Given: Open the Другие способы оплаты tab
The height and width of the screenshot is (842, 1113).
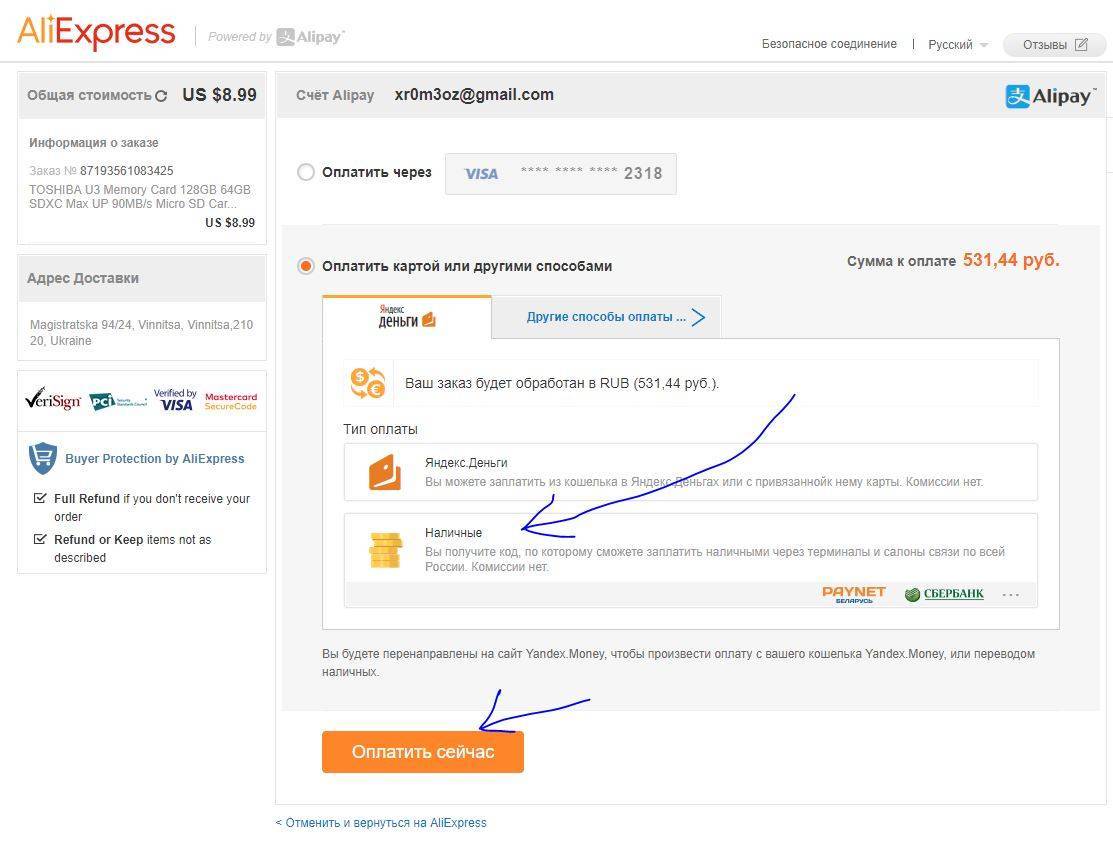Looking at the screenshot, I should coord(606,317).
